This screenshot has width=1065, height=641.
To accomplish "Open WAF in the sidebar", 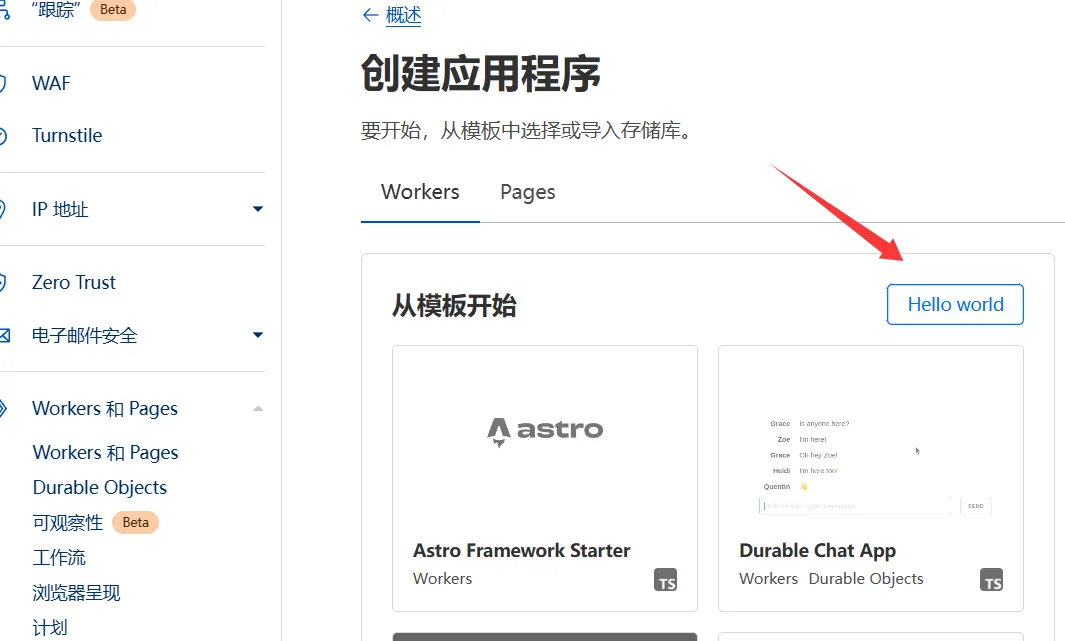I will coord(51,84).
